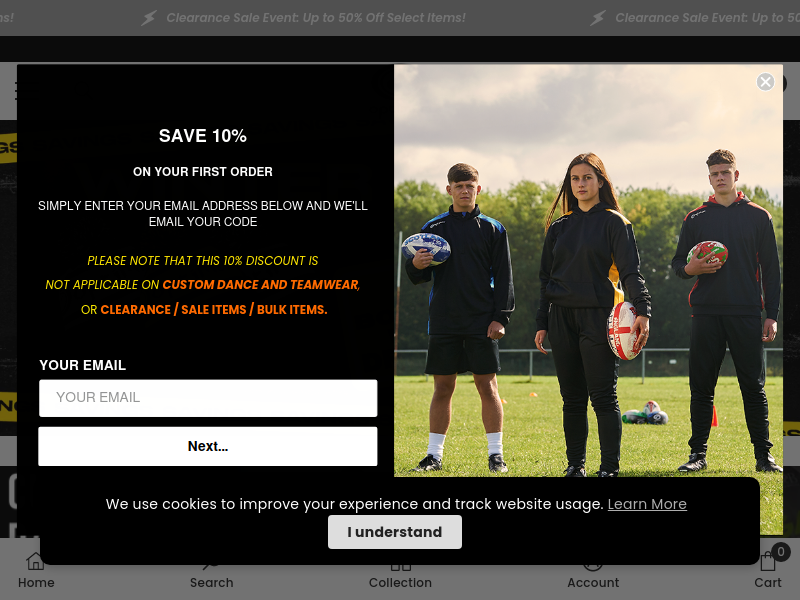Click the Clearance Sale Event banner text

316,18
